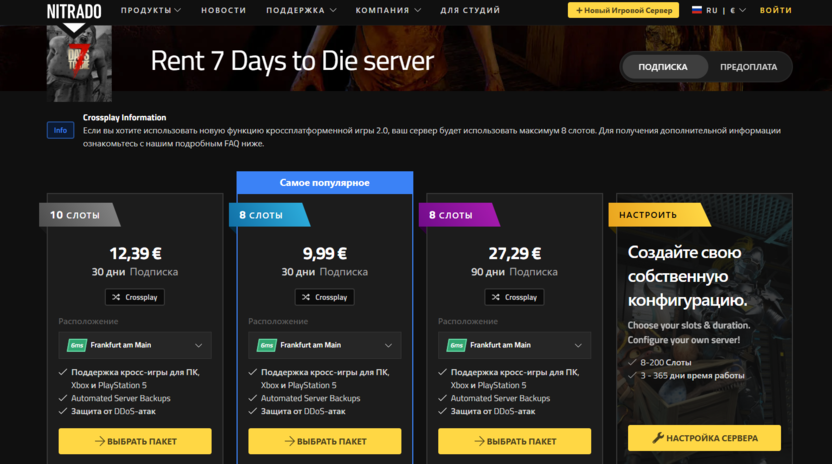Click Настройка сервера button
The height and width of the screenshot is (464, 832).
click(704, 438)
